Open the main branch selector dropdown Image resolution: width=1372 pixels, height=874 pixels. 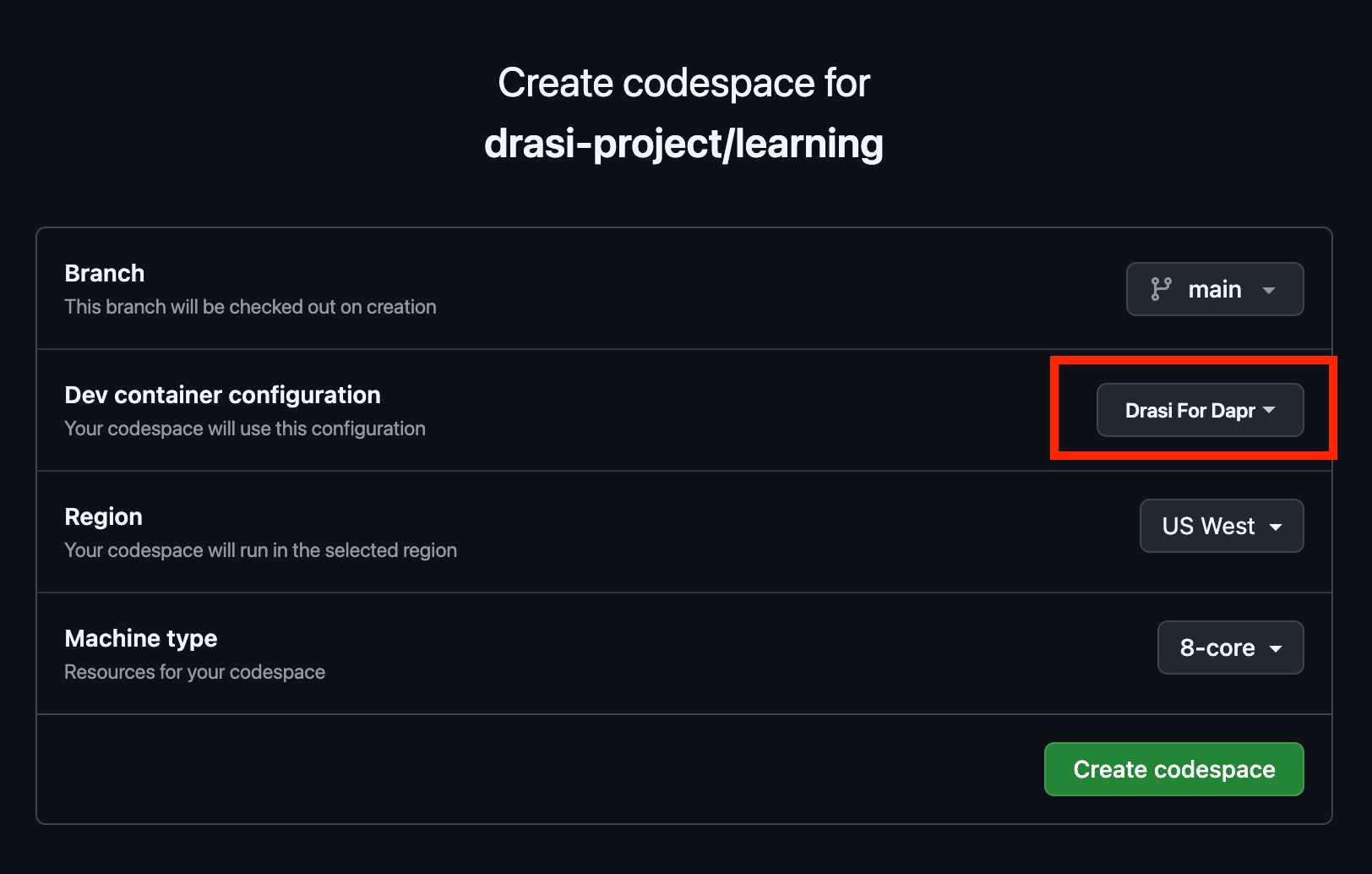[1215, 289]
